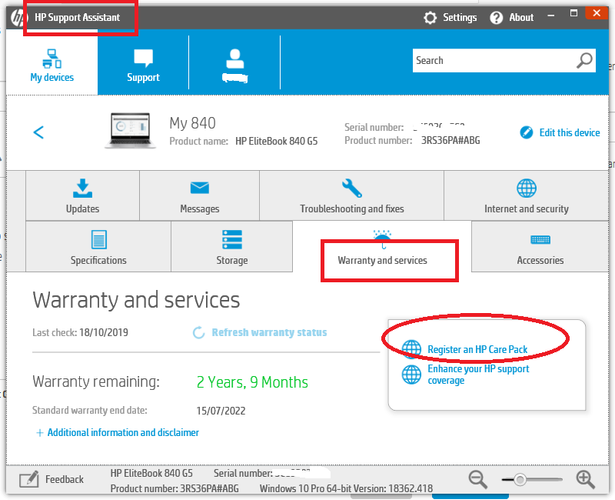Close the HP Support Assistant window

click(x=597, y=13)
